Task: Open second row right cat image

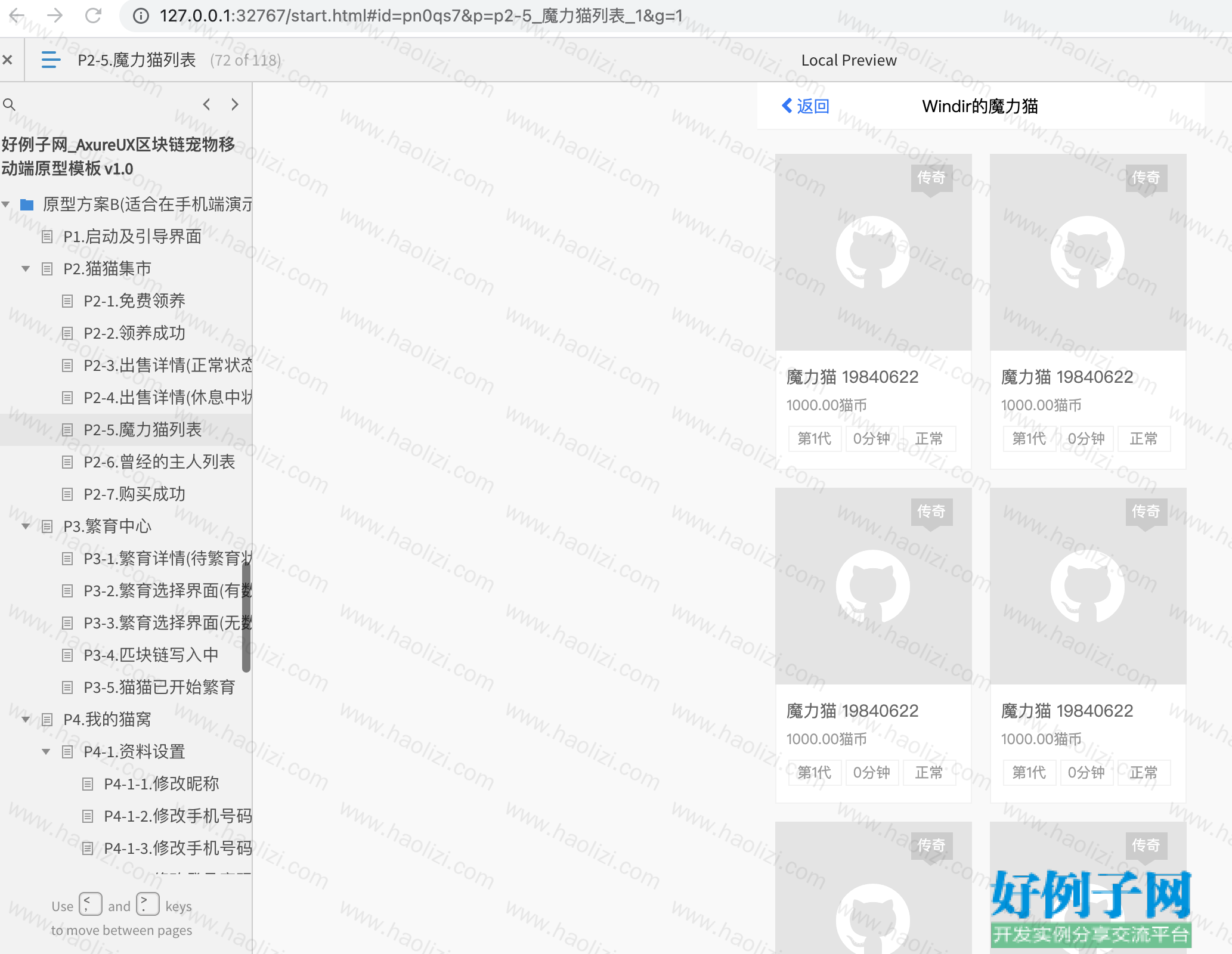Action: click(x=1088, y=586)
